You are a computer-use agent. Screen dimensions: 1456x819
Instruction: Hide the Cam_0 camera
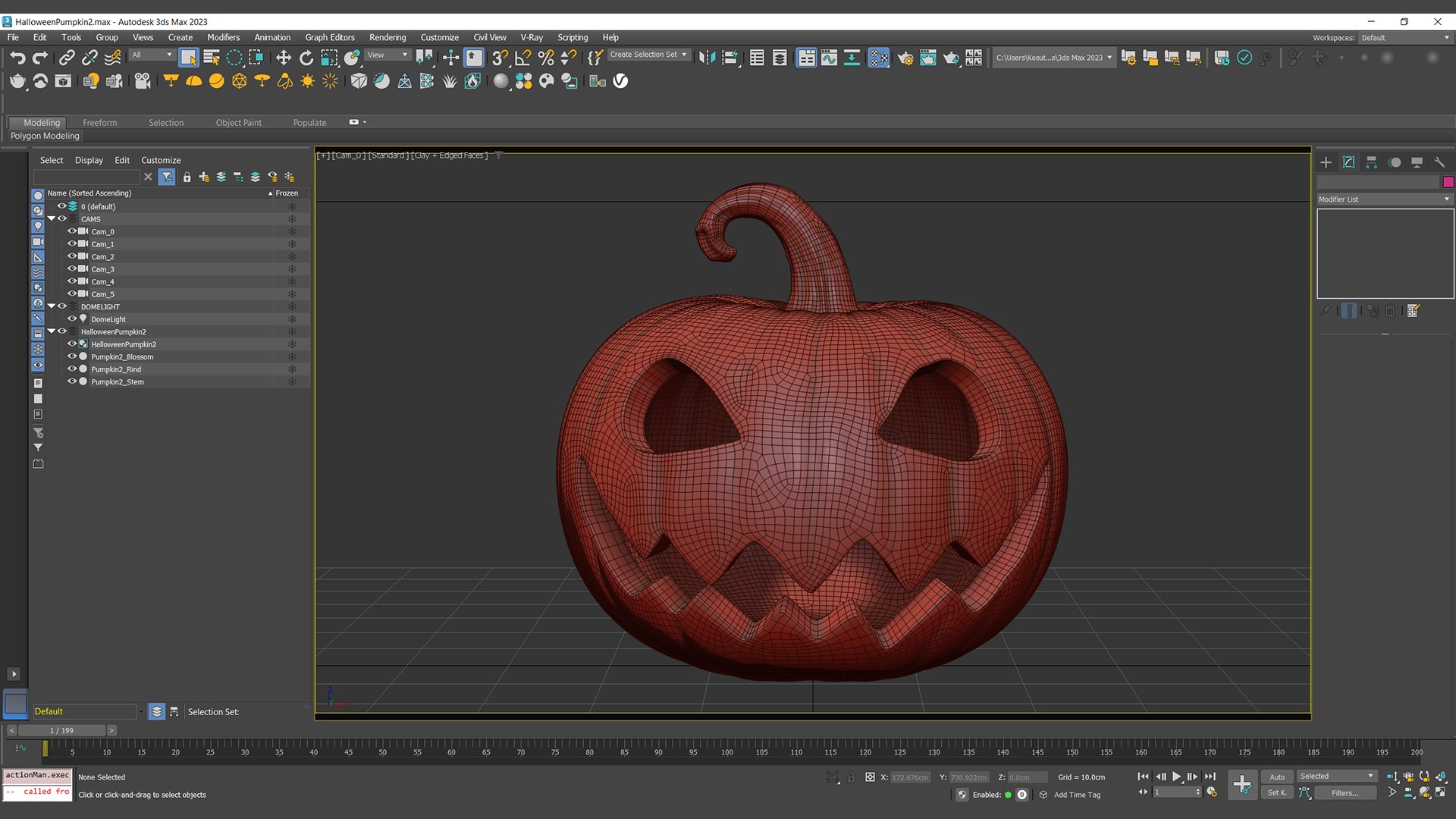[x=72, y=231]
